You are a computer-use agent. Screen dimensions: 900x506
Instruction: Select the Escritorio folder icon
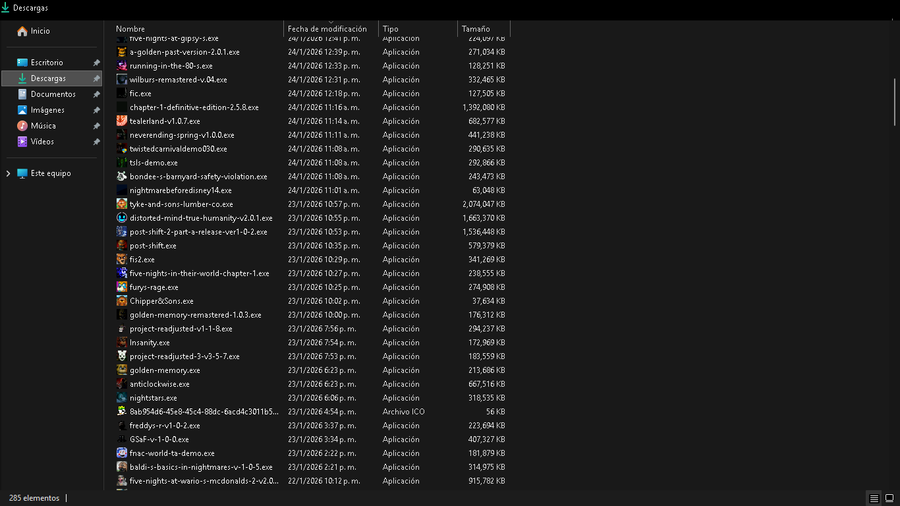22,63
